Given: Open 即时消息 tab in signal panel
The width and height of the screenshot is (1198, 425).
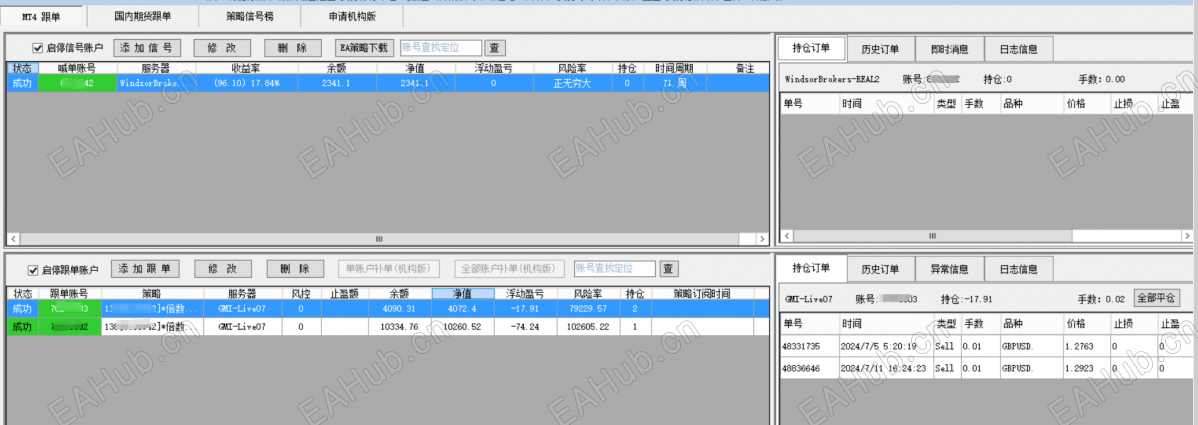Looking at the screenshot, I should click(950, 49).
